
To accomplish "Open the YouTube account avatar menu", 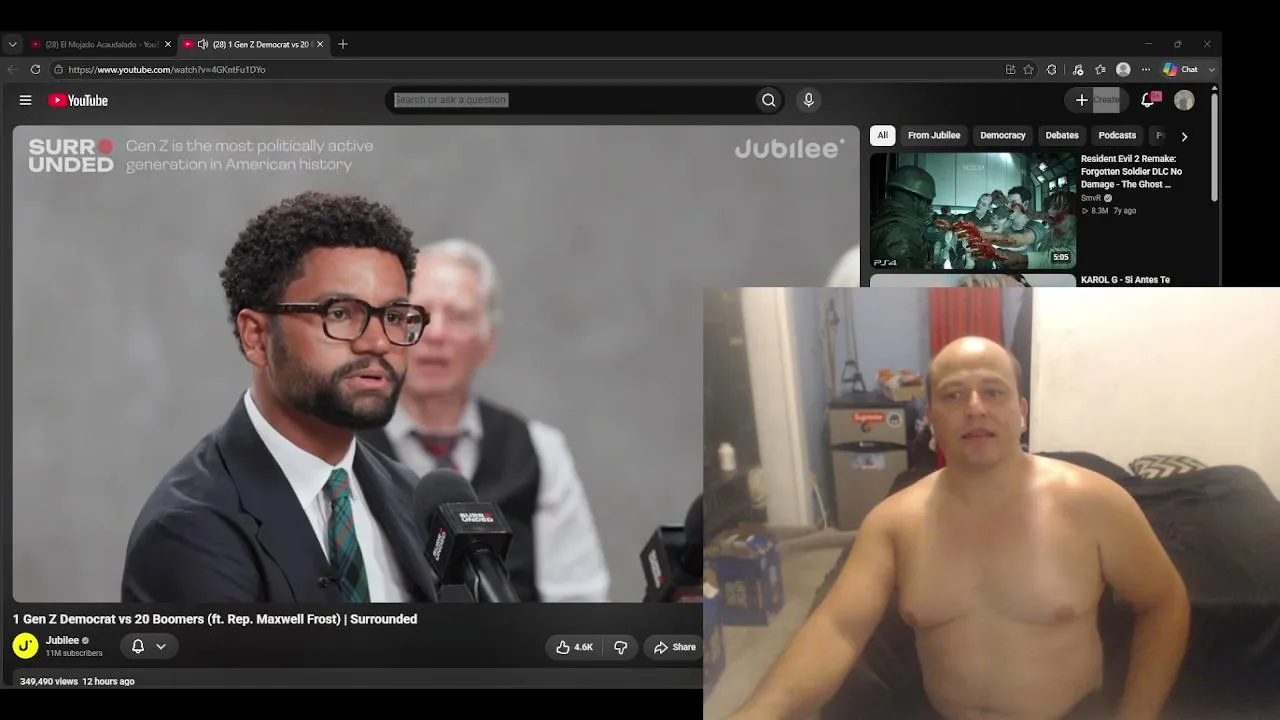I will [x=1184, y=100].
